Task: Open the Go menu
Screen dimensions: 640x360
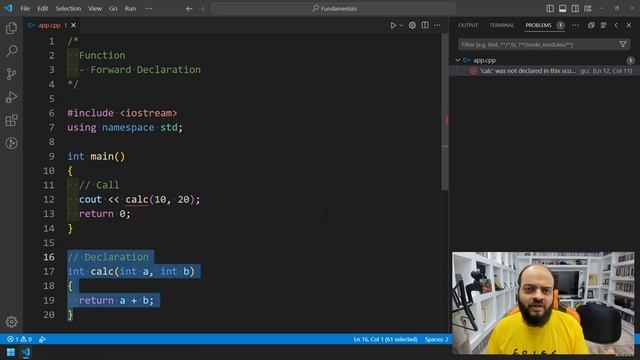Action: 113,9
